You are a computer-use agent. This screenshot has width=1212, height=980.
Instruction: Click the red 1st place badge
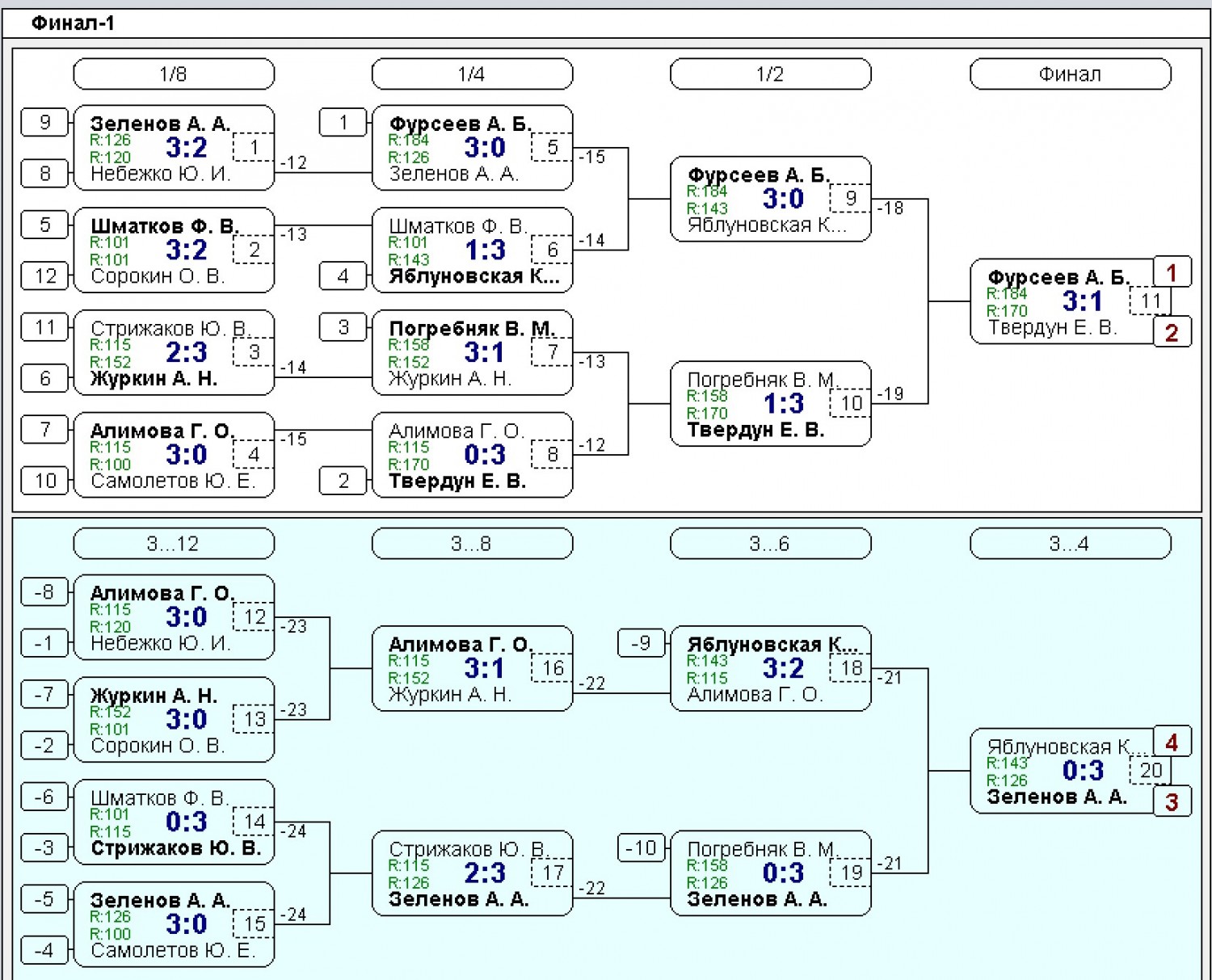(x=1172, y=272)
